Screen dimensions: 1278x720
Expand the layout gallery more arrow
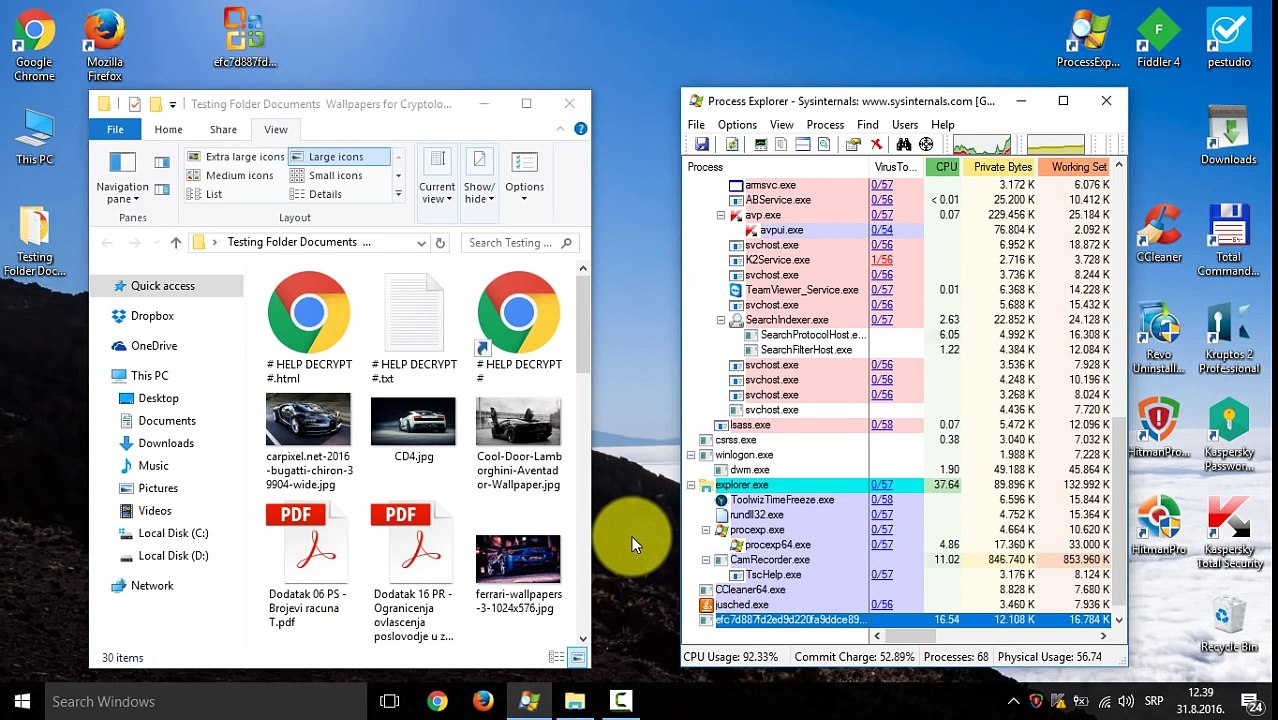coord(398,194)
